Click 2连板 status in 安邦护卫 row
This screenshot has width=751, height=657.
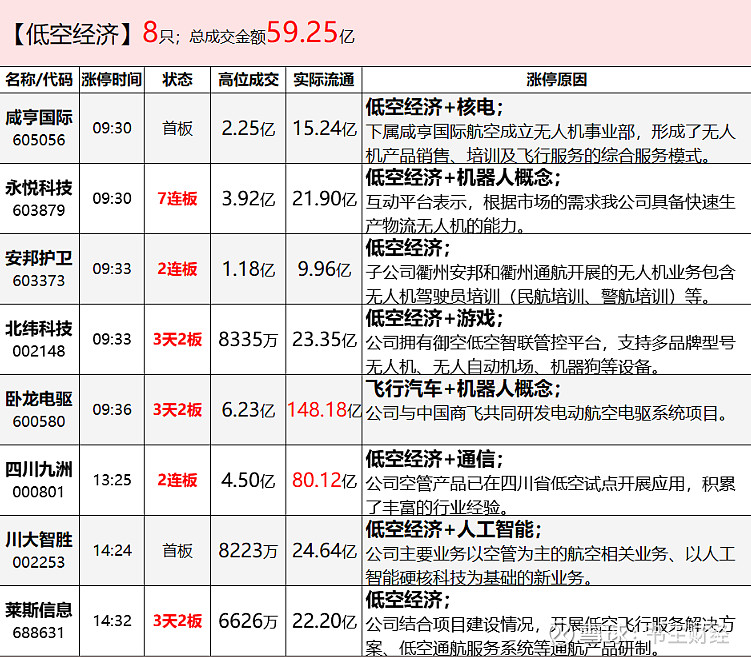coord(177,269)
